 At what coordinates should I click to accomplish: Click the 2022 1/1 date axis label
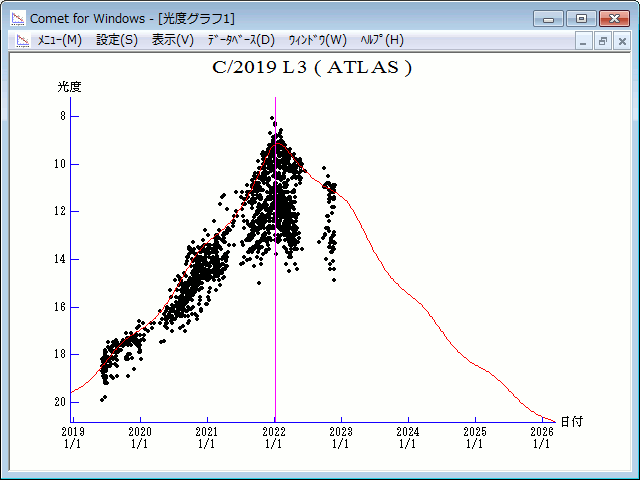coord(274,437)
